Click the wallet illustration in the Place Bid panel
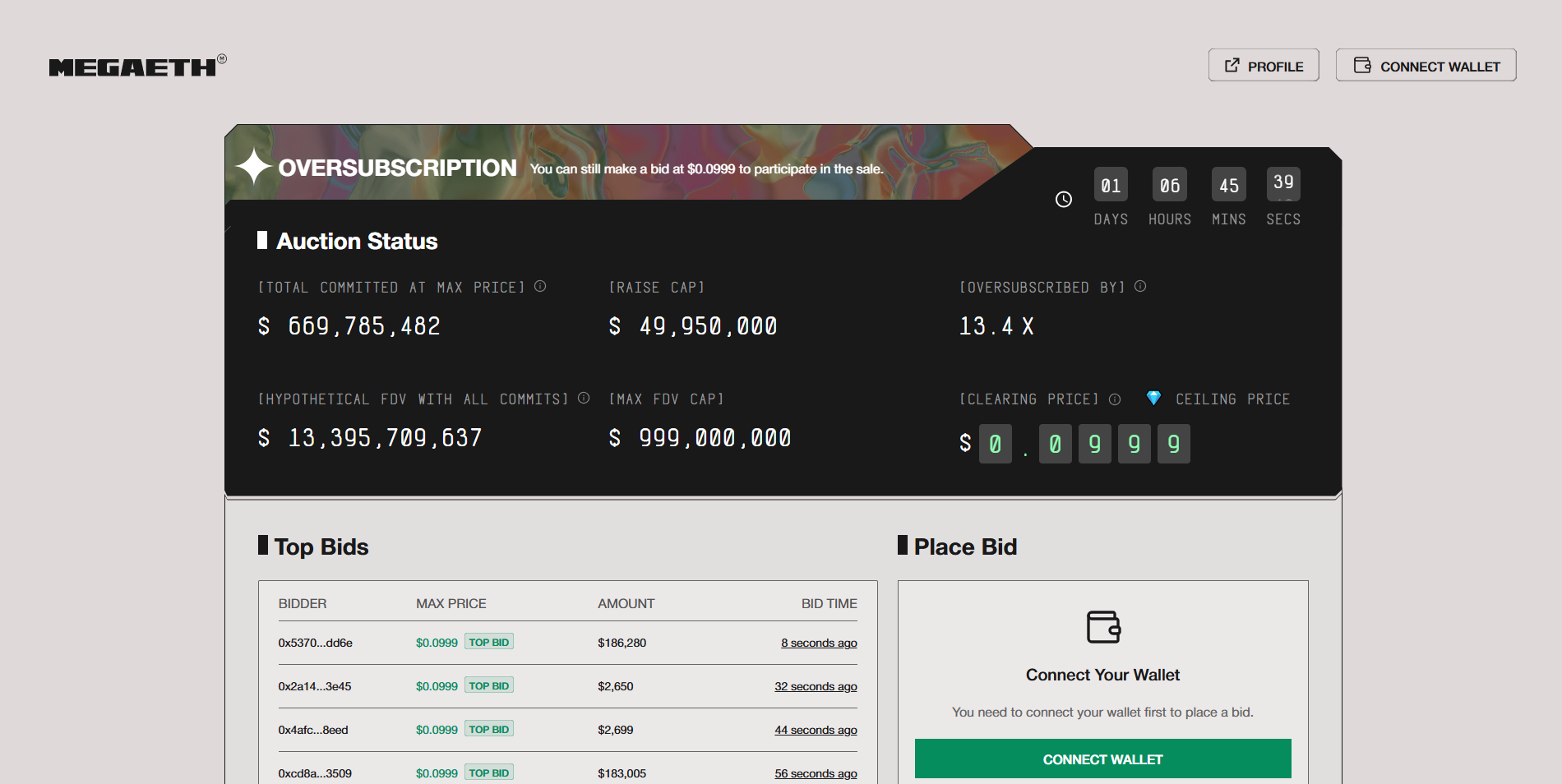This screenshot has height=784, width=1562. pyautogui.click(x=1102, y=628)
